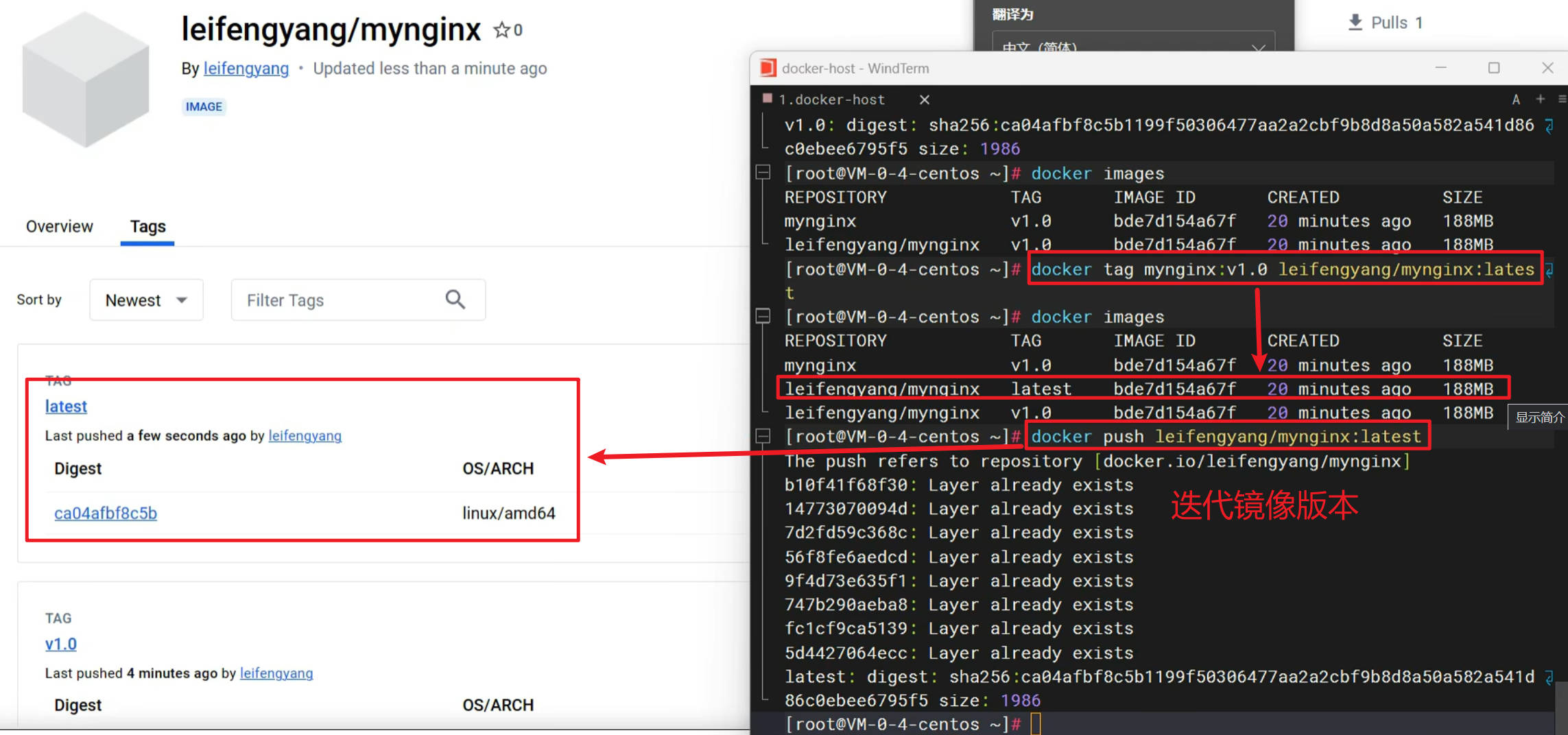
Task: Open digest ca04afbf8c5b link
Action: [x=106, y=513]
